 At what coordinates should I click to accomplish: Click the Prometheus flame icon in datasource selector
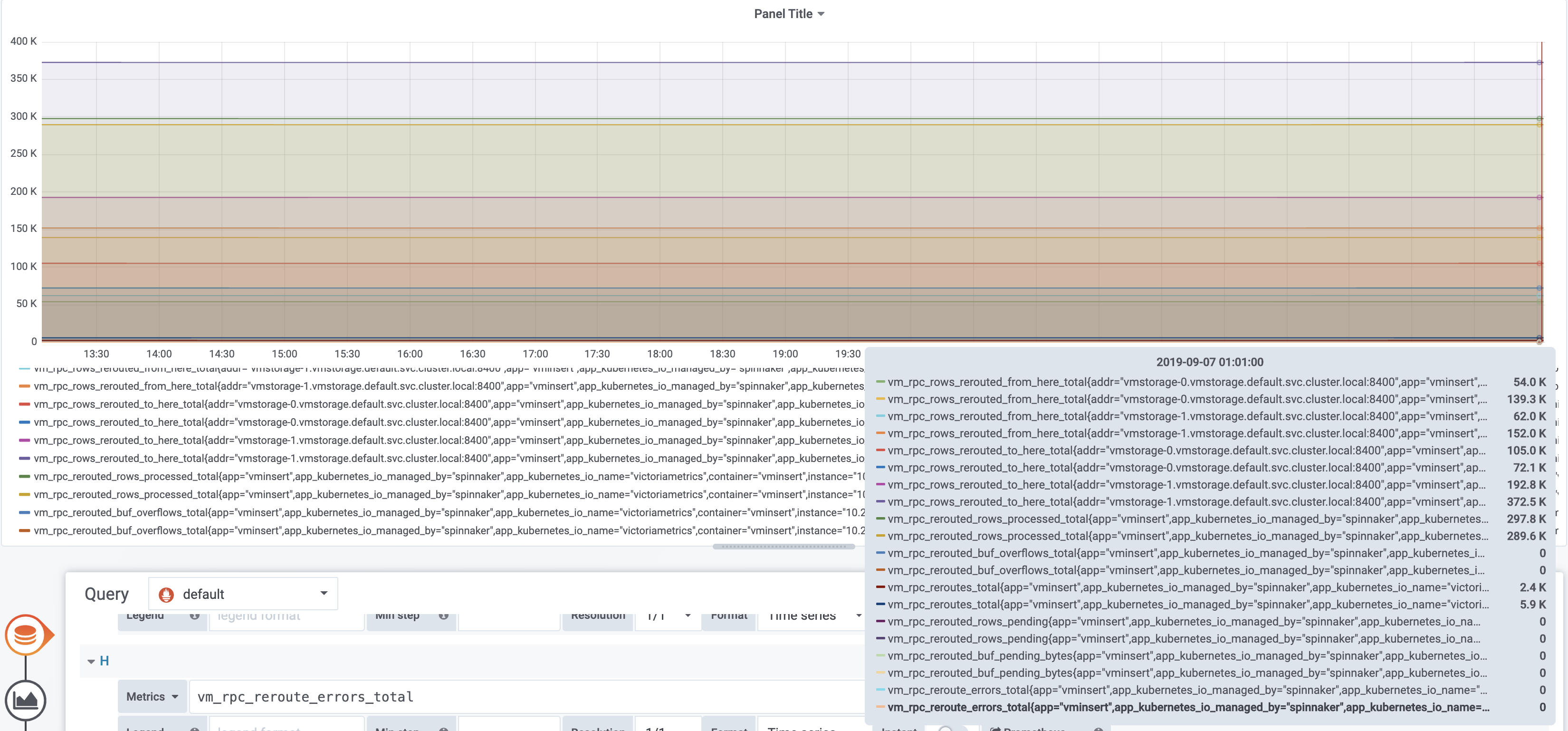[166, 594]
